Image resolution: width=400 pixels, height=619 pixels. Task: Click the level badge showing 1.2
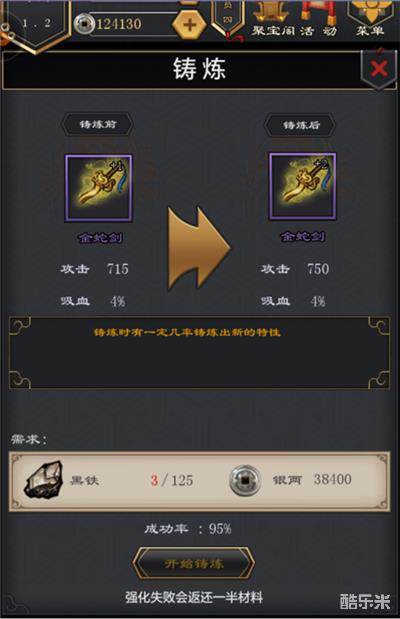(36, 24)
